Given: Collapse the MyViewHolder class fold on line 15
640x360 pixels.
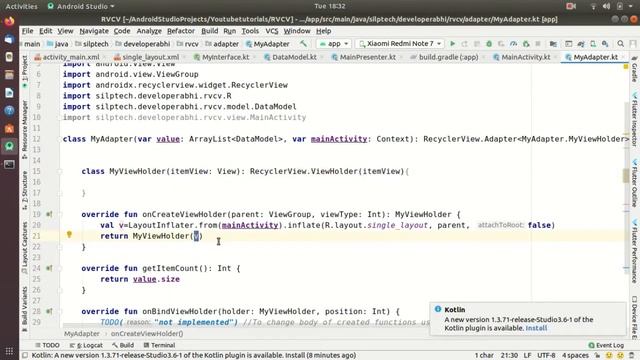Looking at the screenshot, I should tap(60, 171).
